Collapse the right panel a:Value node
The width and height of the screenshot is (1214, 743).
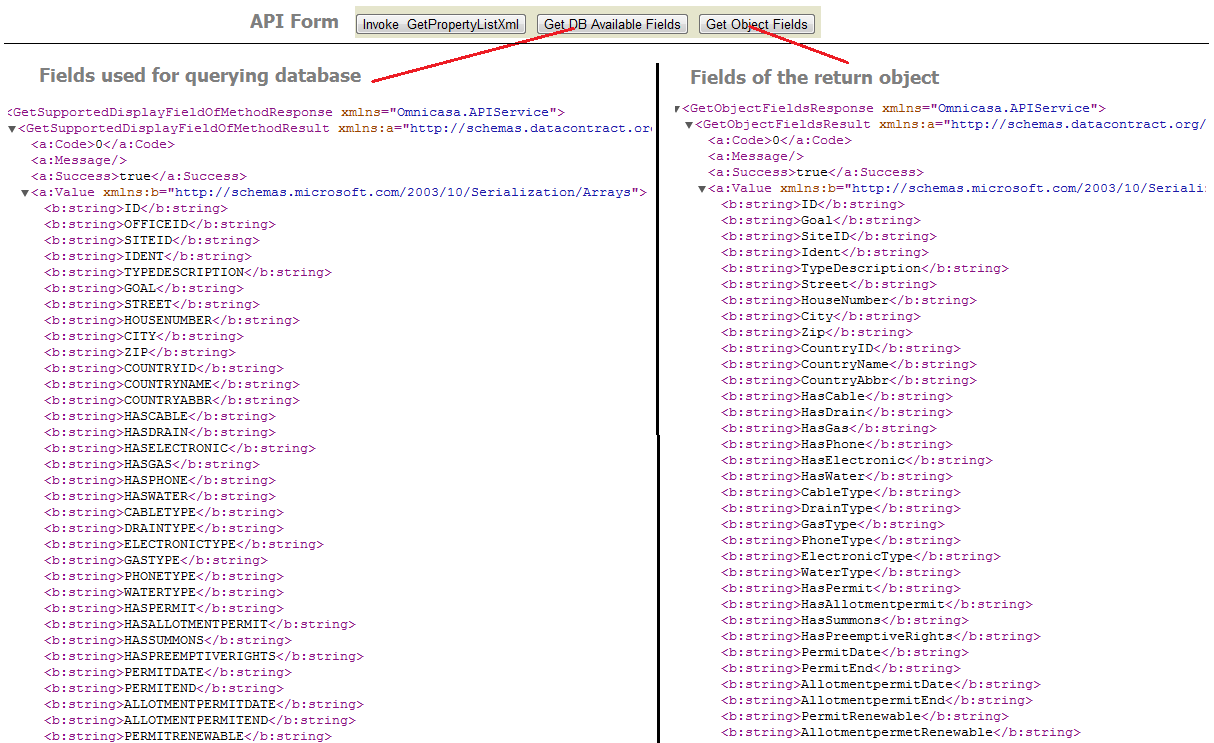(702, 189)
